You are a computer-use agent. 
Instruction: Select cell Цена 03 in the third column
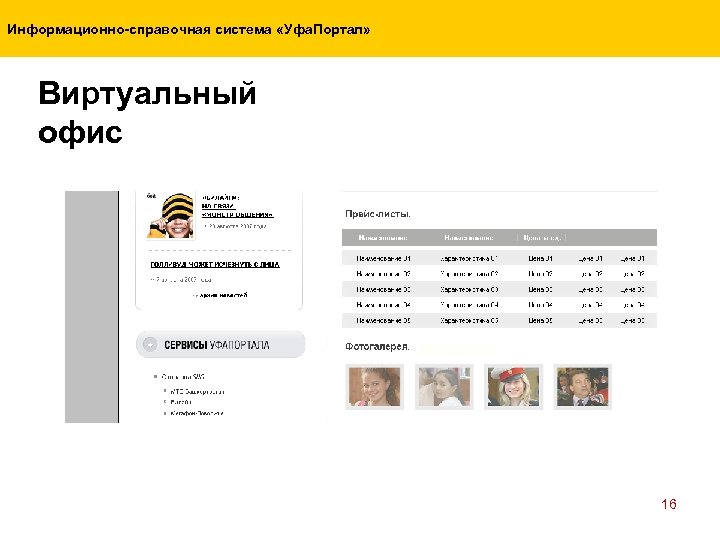click(540, 290)
